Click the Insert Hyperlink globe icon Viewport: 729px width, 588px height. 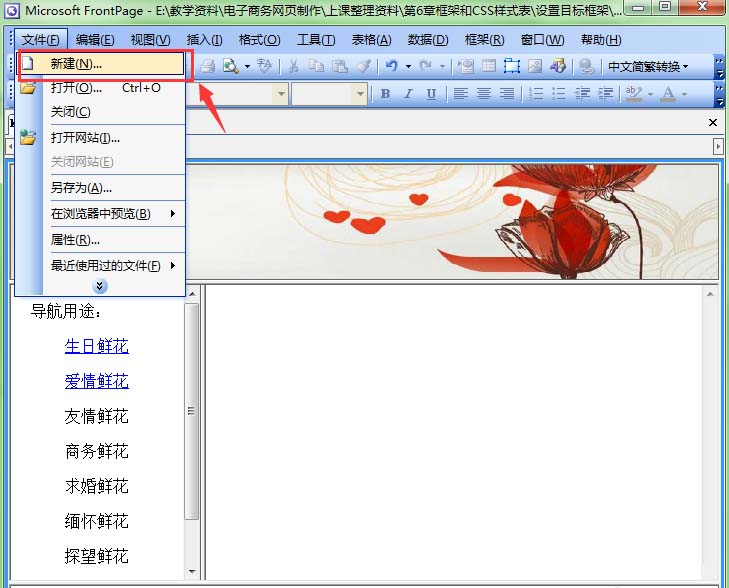click(x=586, y=66)
